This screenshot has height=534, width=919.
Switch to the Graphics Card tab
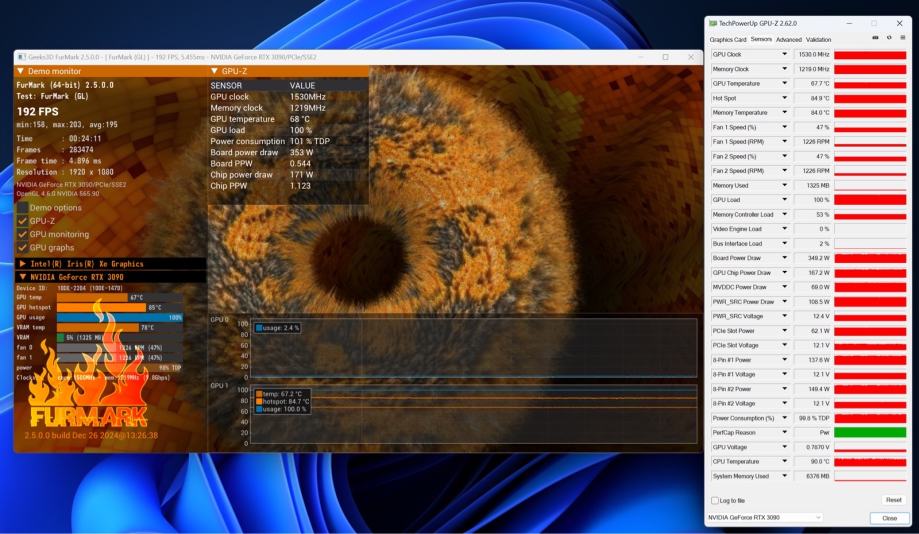[728, 39]
